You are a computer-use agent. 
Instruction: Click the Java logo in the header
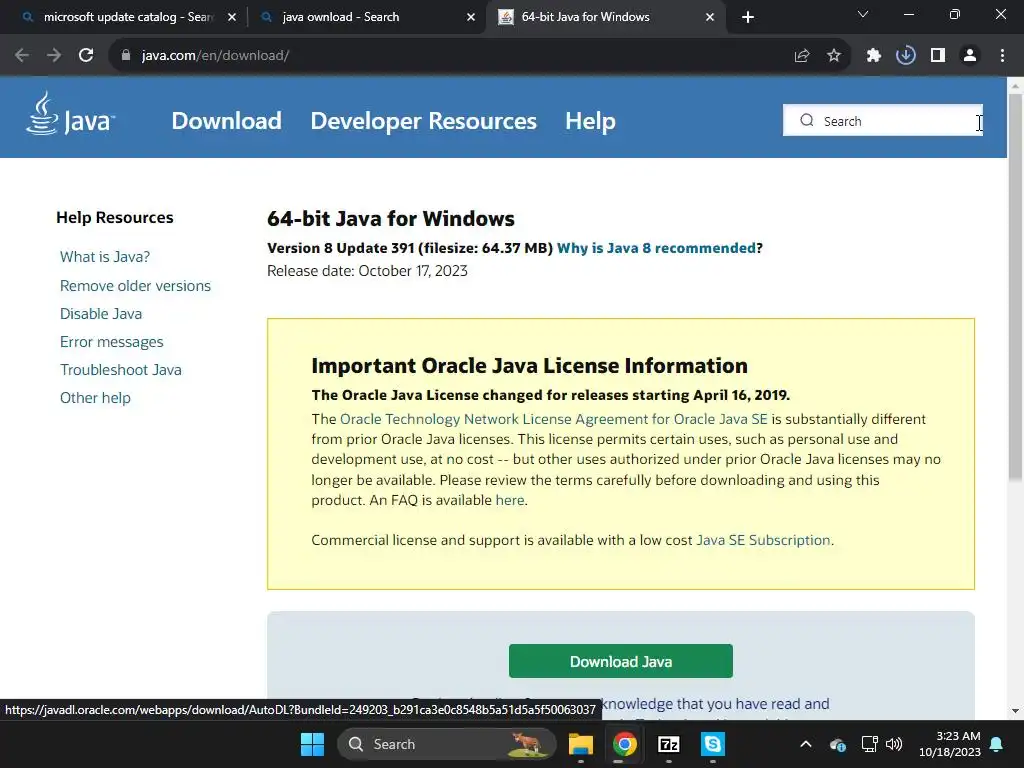tap(71, 114)
